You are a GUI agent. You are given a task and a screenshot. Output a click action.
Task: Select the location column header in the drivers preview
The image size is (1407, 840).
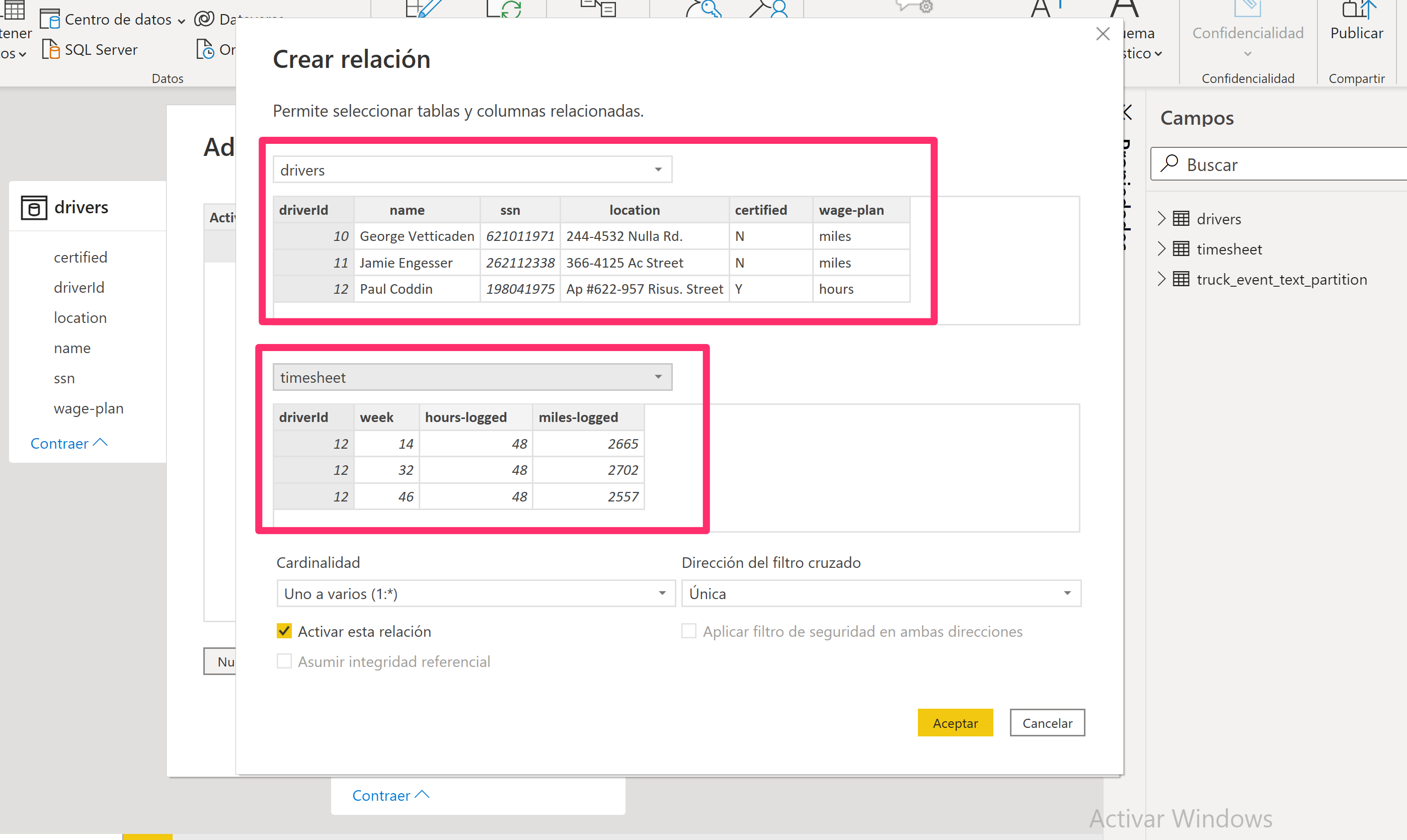pos(645,210)
